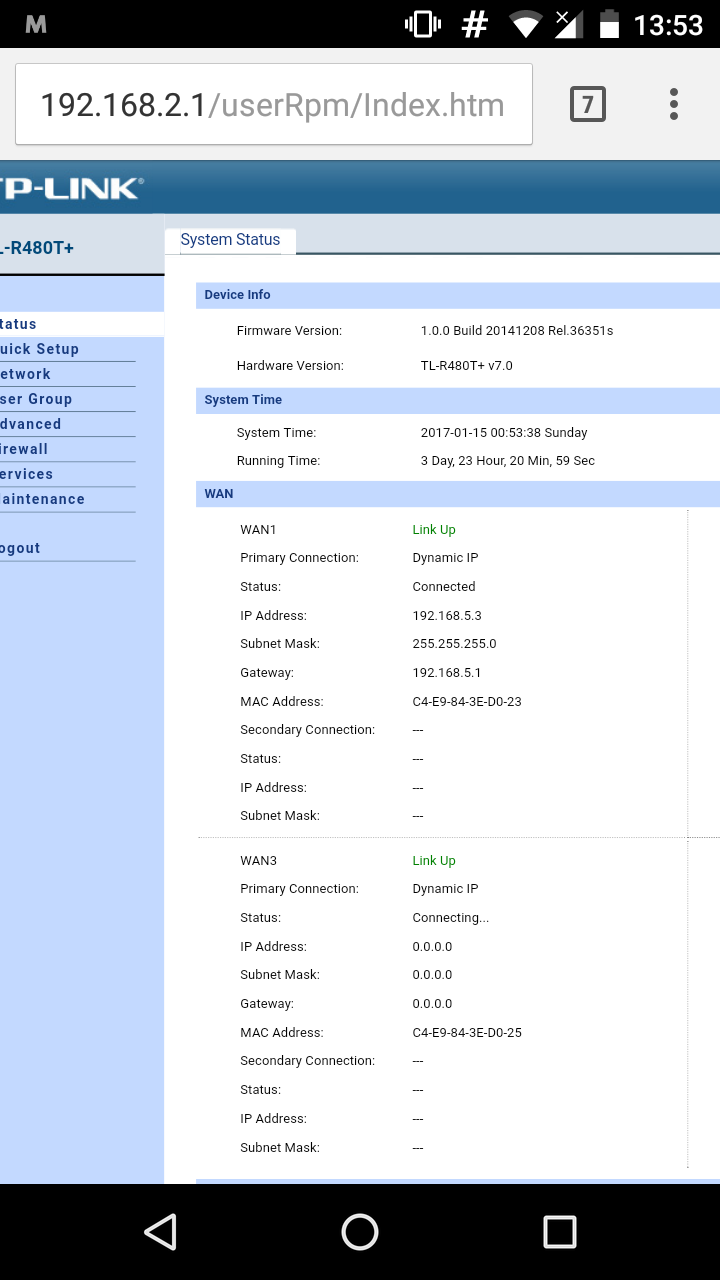Click the Running Time: label
The height and width of the screenshot is (1280, 720).
(278, 461)
